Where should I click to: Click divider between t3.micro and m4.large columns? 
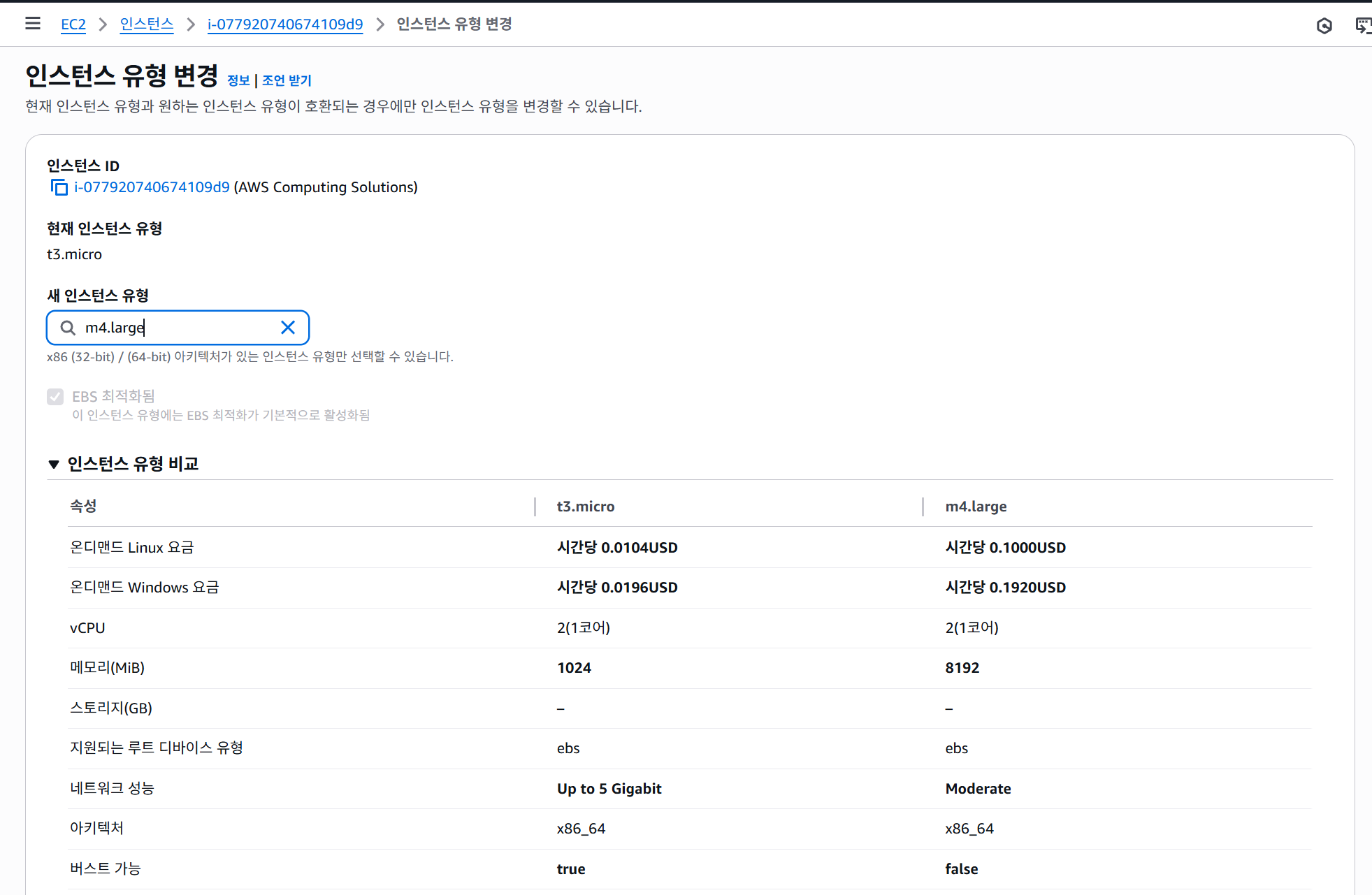(x=923, y=507)
